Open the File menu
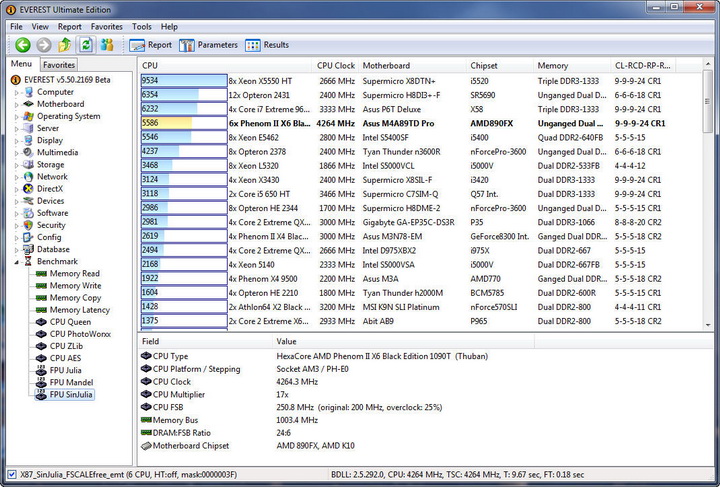Viewport: 720px width, 487px height. tap(16, 27)
